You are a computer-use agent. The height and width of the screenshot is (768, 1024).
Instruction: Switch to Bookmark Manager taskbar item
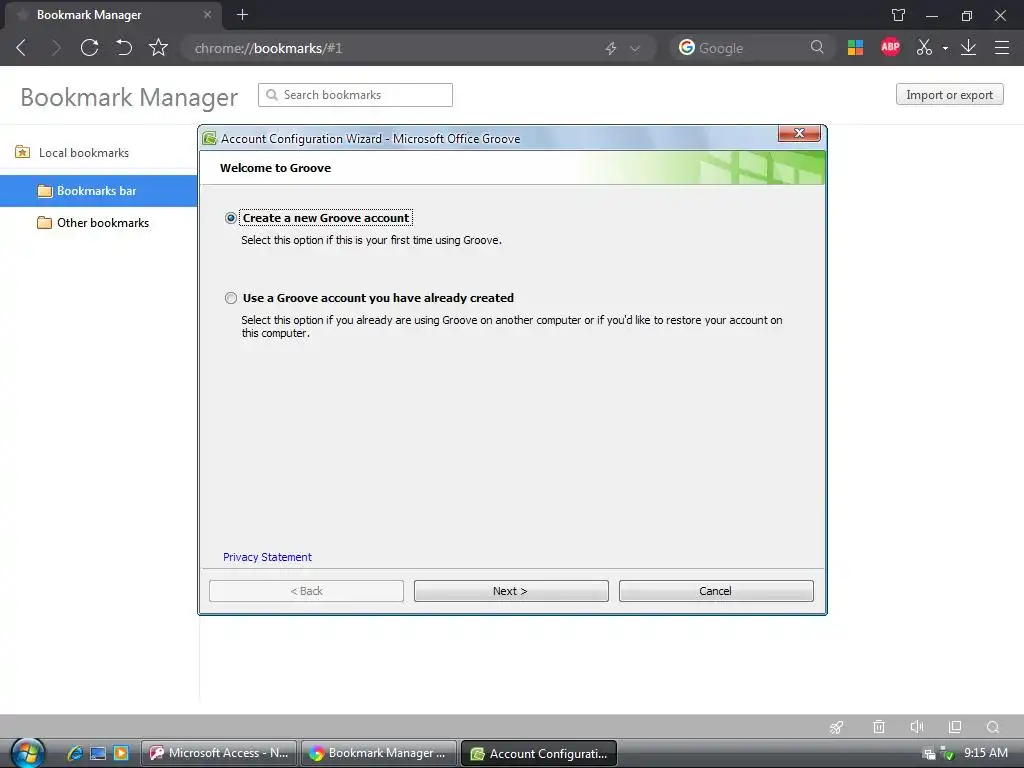[x=378, y=753]
